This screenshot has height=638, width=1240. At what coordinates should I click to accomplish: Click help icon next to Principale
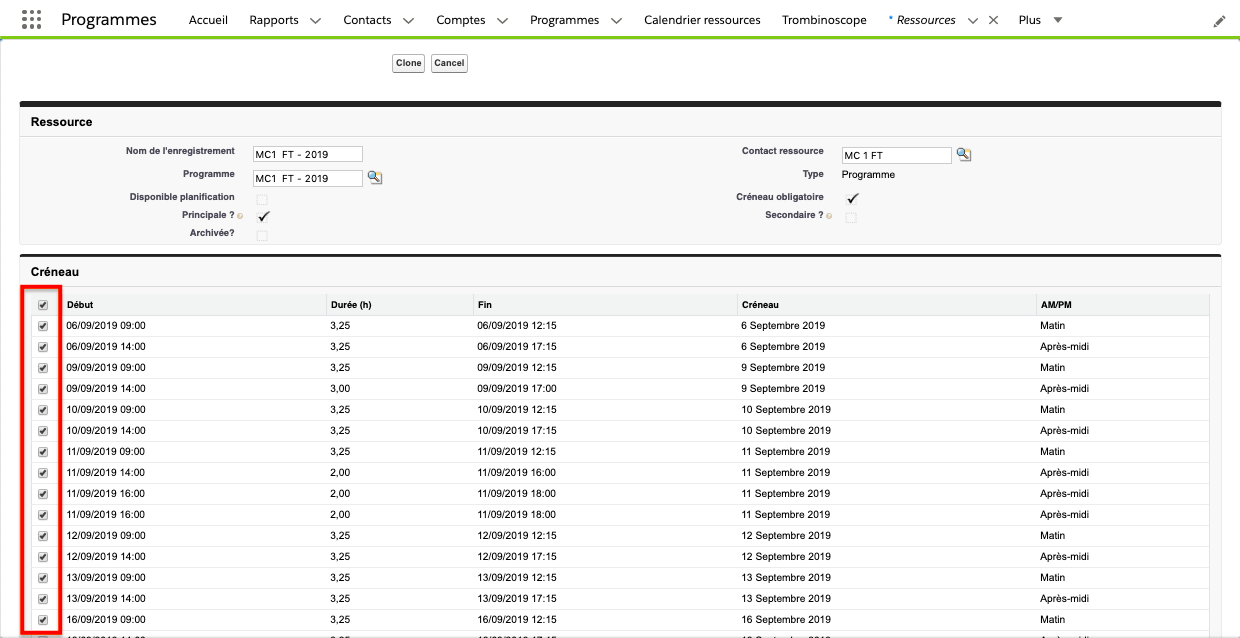pos(240,216)
